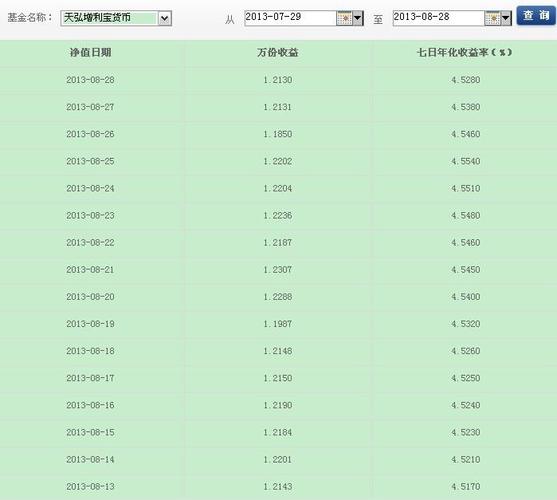Click the 万份收益 value 1.2150

click(278, 378)
